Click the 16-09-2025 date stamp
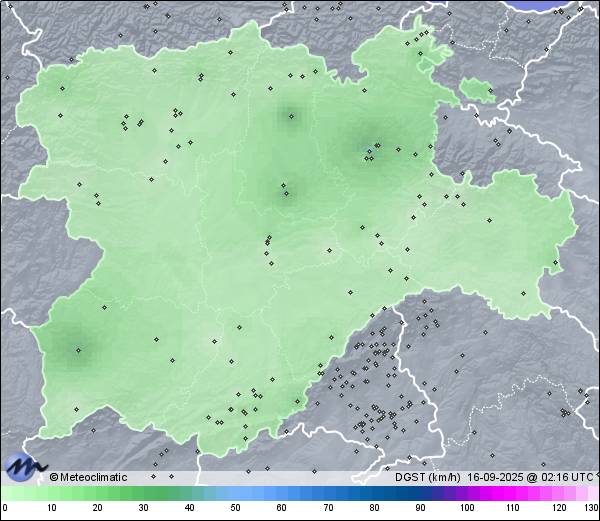600x521 pixels. pos(496,477)
